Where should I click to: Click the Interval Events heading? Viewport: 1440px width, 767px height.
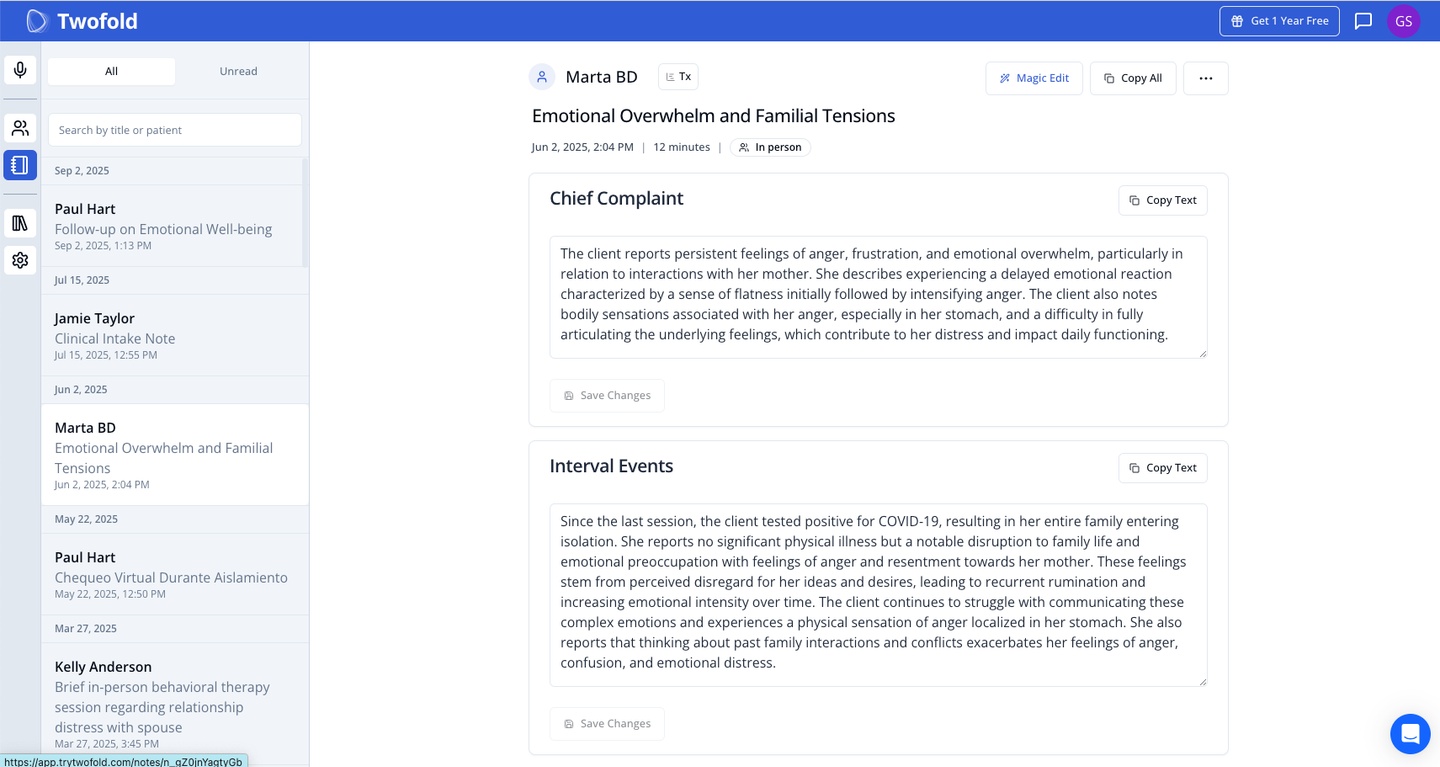point(611,466)
